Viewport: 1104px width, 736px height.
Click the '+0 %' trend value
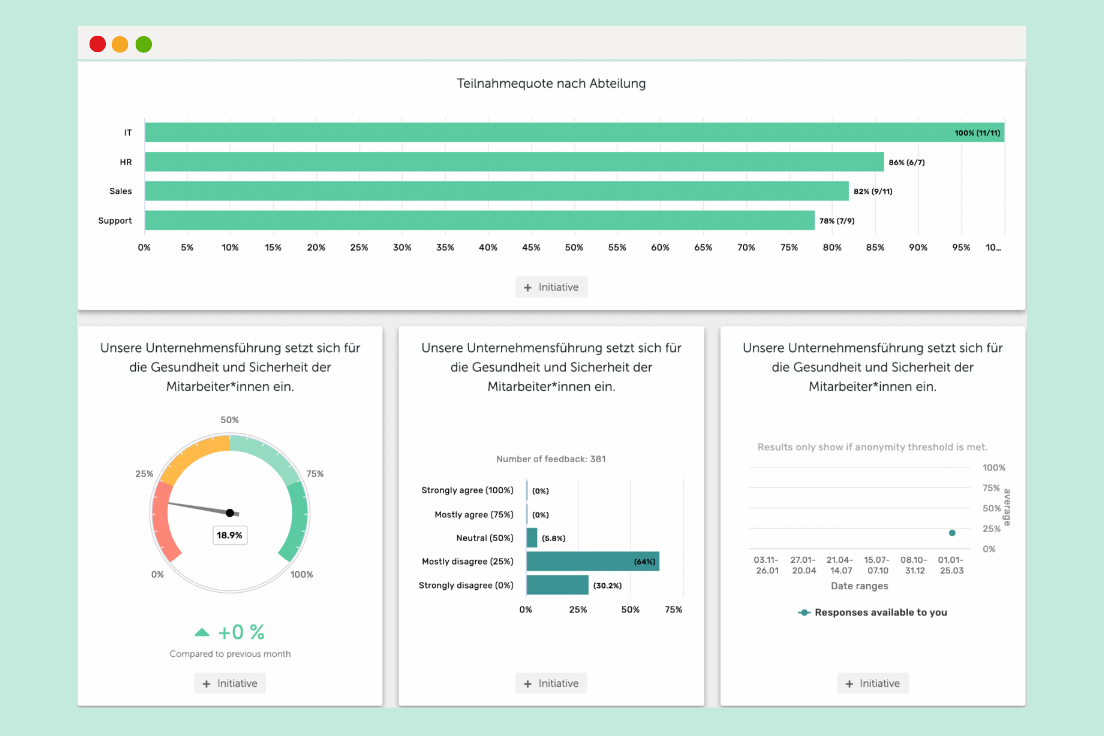tap(242, 632)
